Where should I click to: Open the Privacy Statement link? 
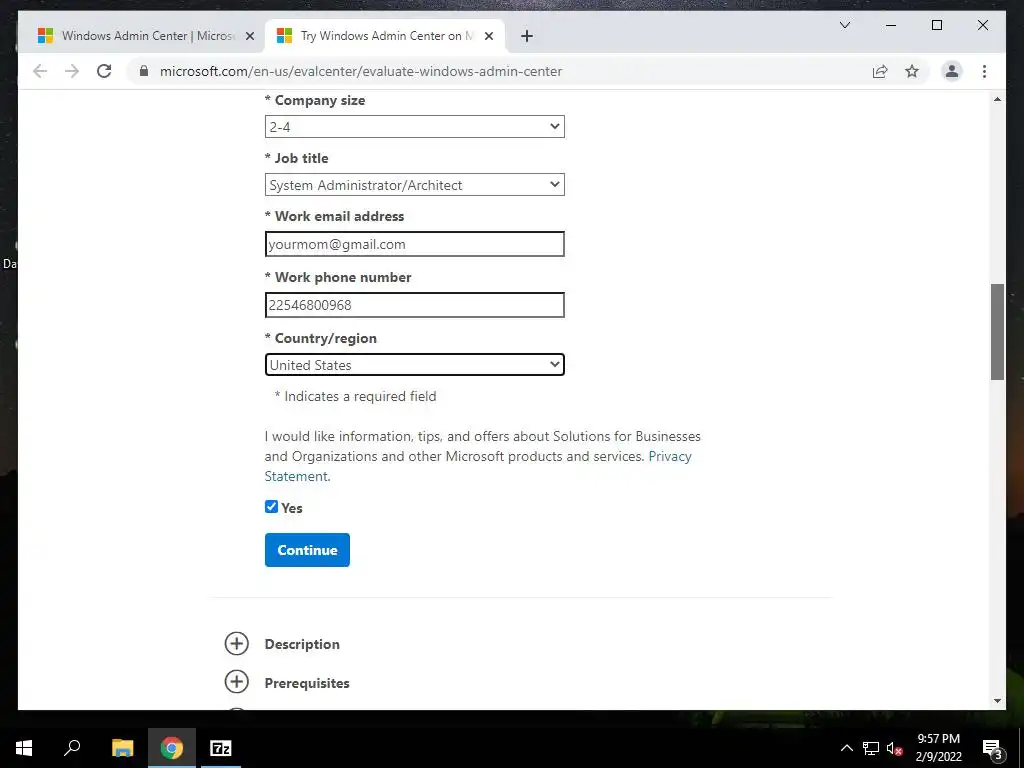670,456
